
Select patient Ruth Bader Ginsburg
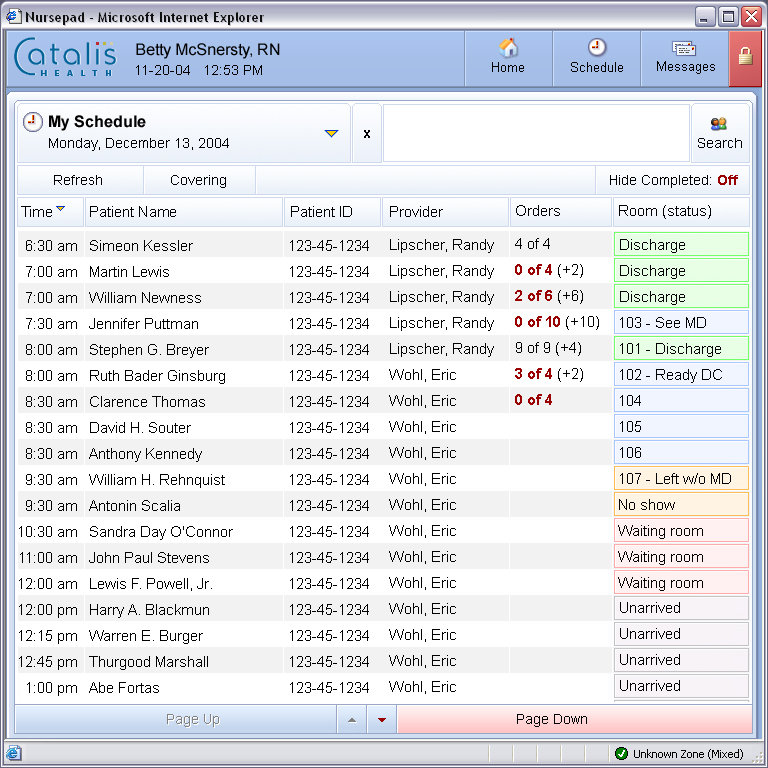pos(157,375)
